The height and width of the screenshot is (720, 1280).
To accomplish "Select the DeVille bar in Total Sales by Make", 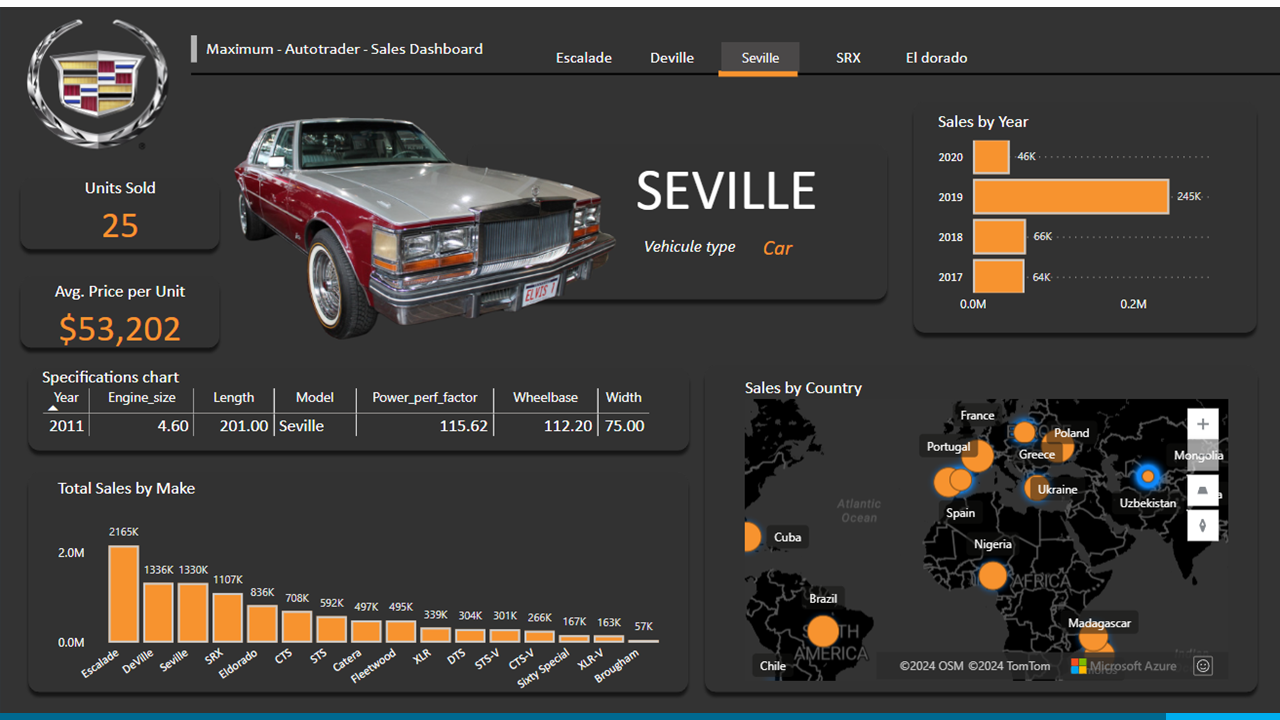I will point(158,613).
